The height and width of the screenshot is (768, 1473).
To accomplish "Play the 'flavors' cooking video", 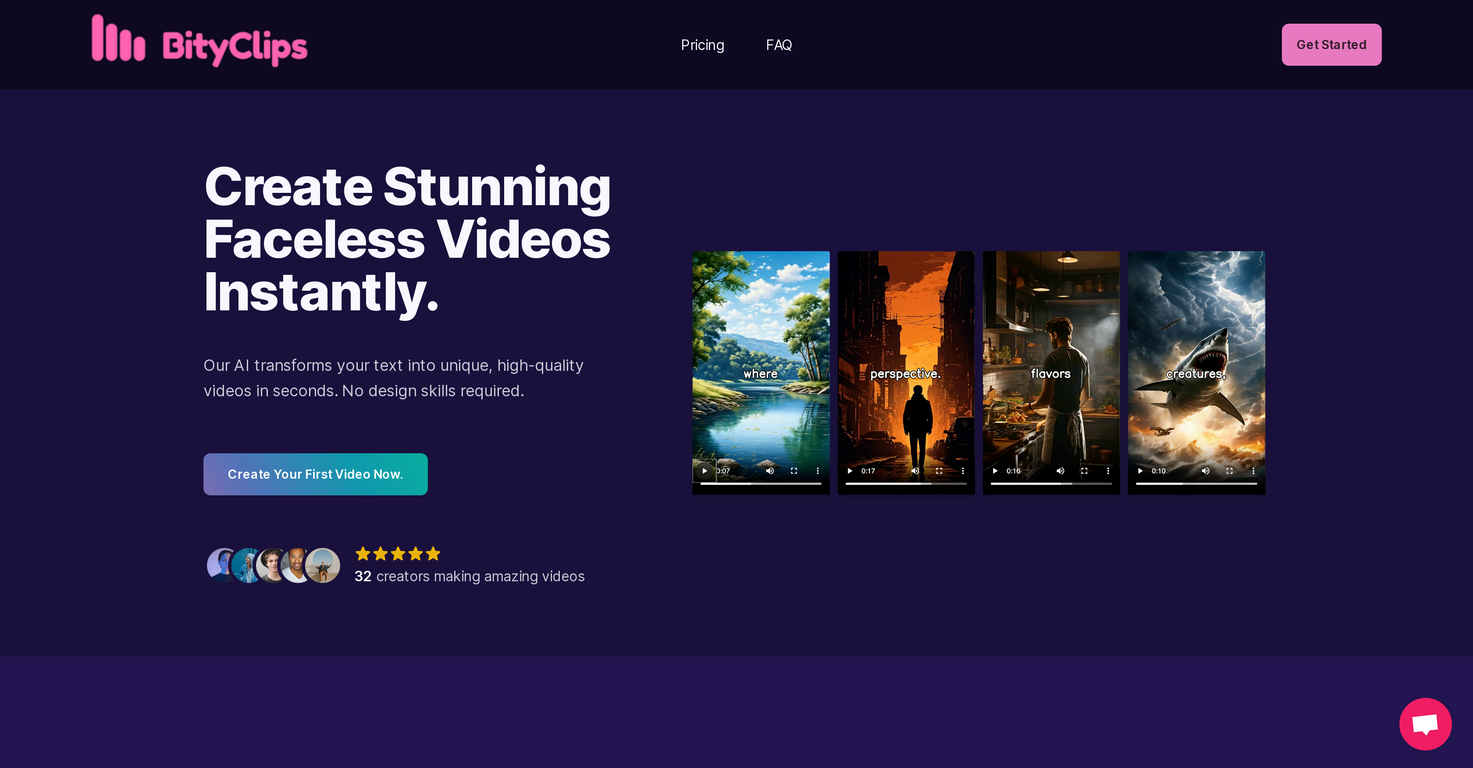I will pos(994,470).
